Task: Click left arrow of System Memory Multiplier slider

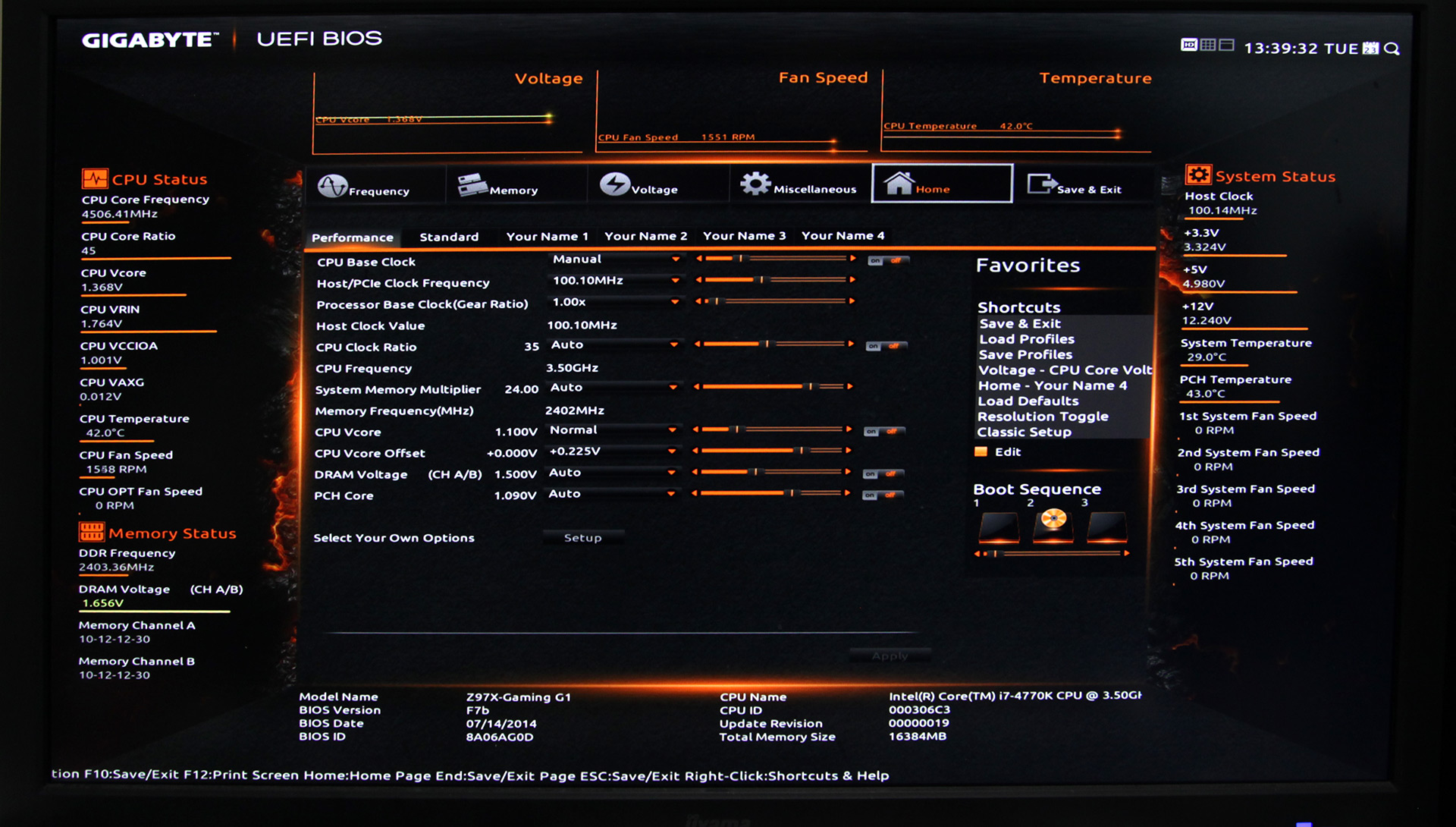Action: click(698, 387)
